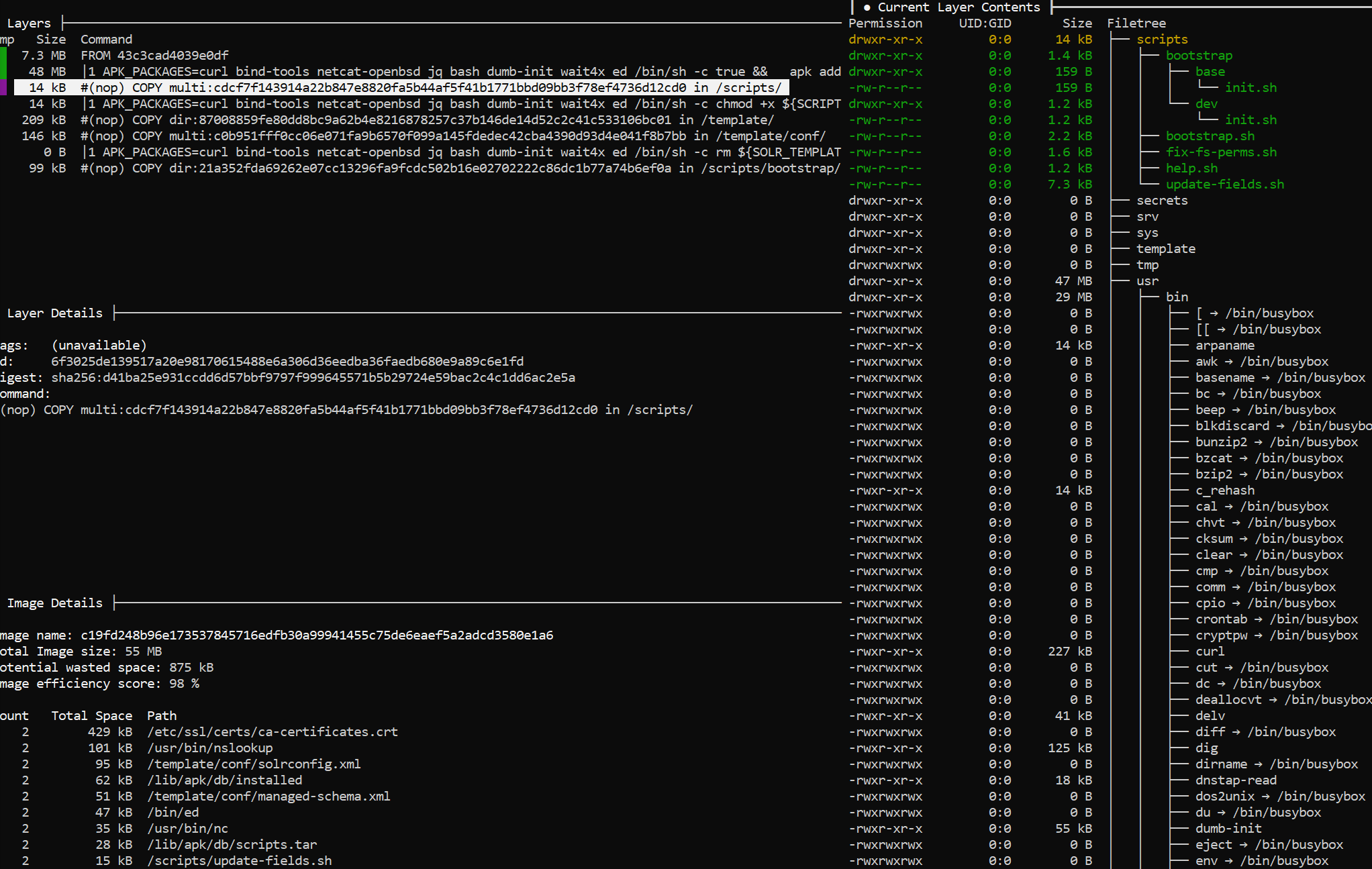
Task: Select fix-fs-perms.sh file entry
Action: pyautogui.click(x=1221, y=152)
